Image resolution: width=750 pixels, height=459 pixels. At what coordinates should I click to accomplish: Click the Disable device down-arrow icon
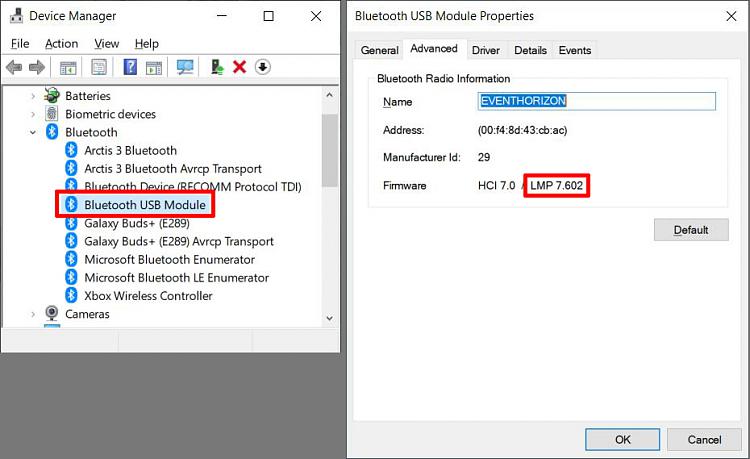(263, 67)
